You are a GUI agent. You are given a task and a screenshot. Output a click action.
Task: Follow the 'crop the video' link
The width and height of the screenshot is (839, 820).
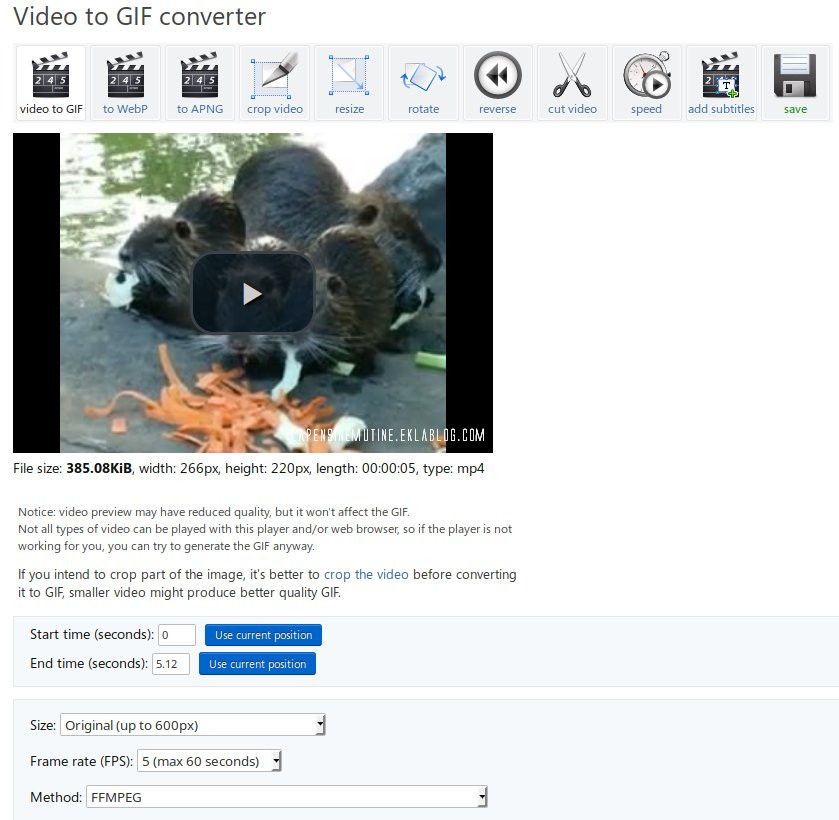(366, 575)
